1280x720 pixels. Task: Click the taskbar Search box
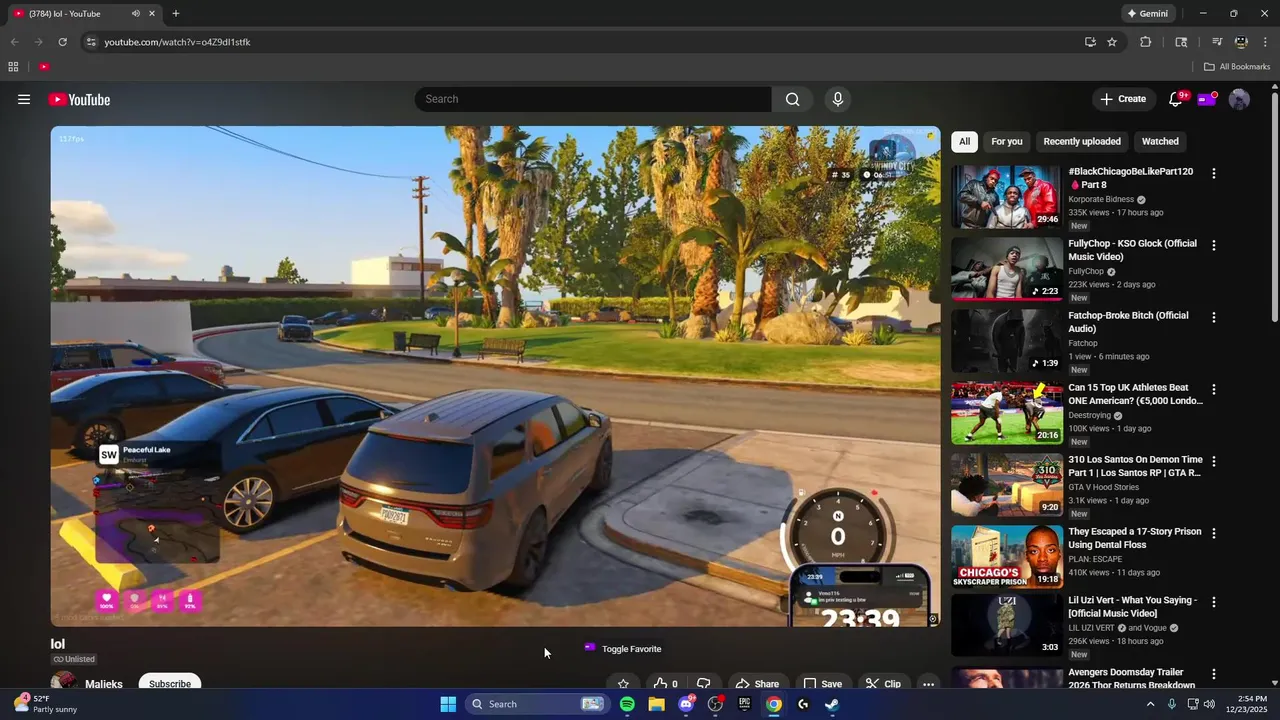[x=537, y=704]
